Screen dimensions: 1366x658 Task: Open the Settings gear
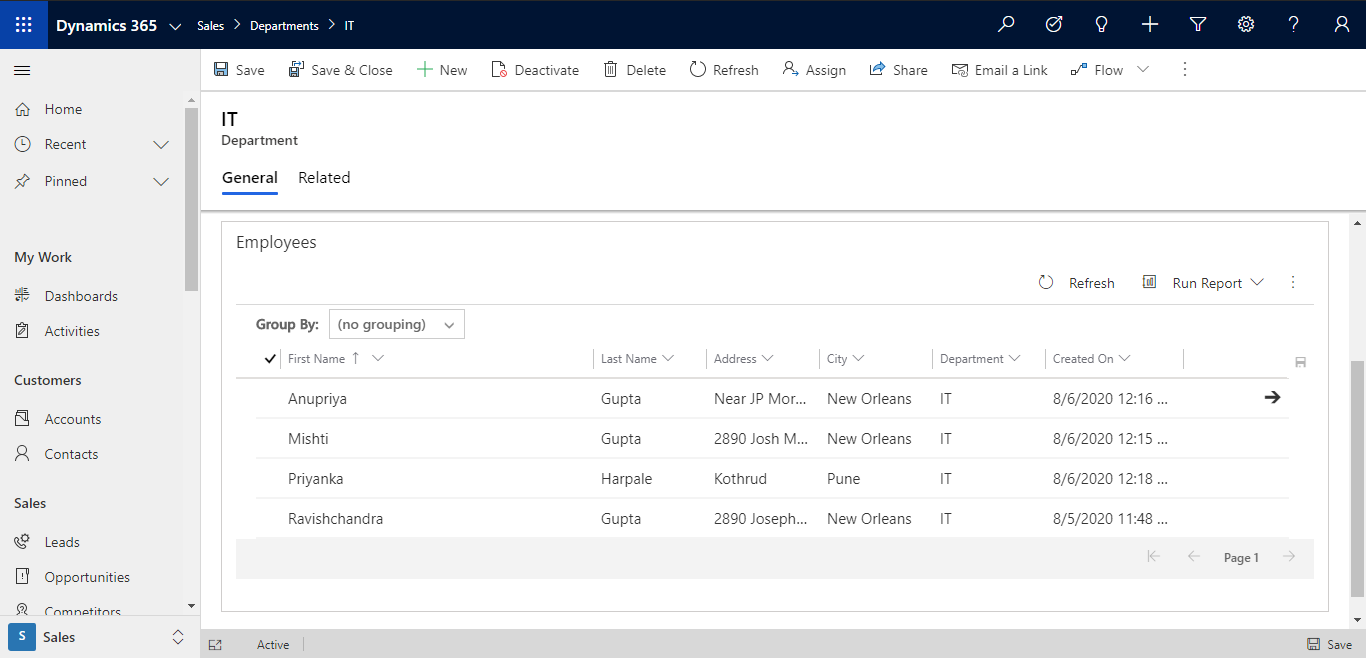click(1245, 24)
